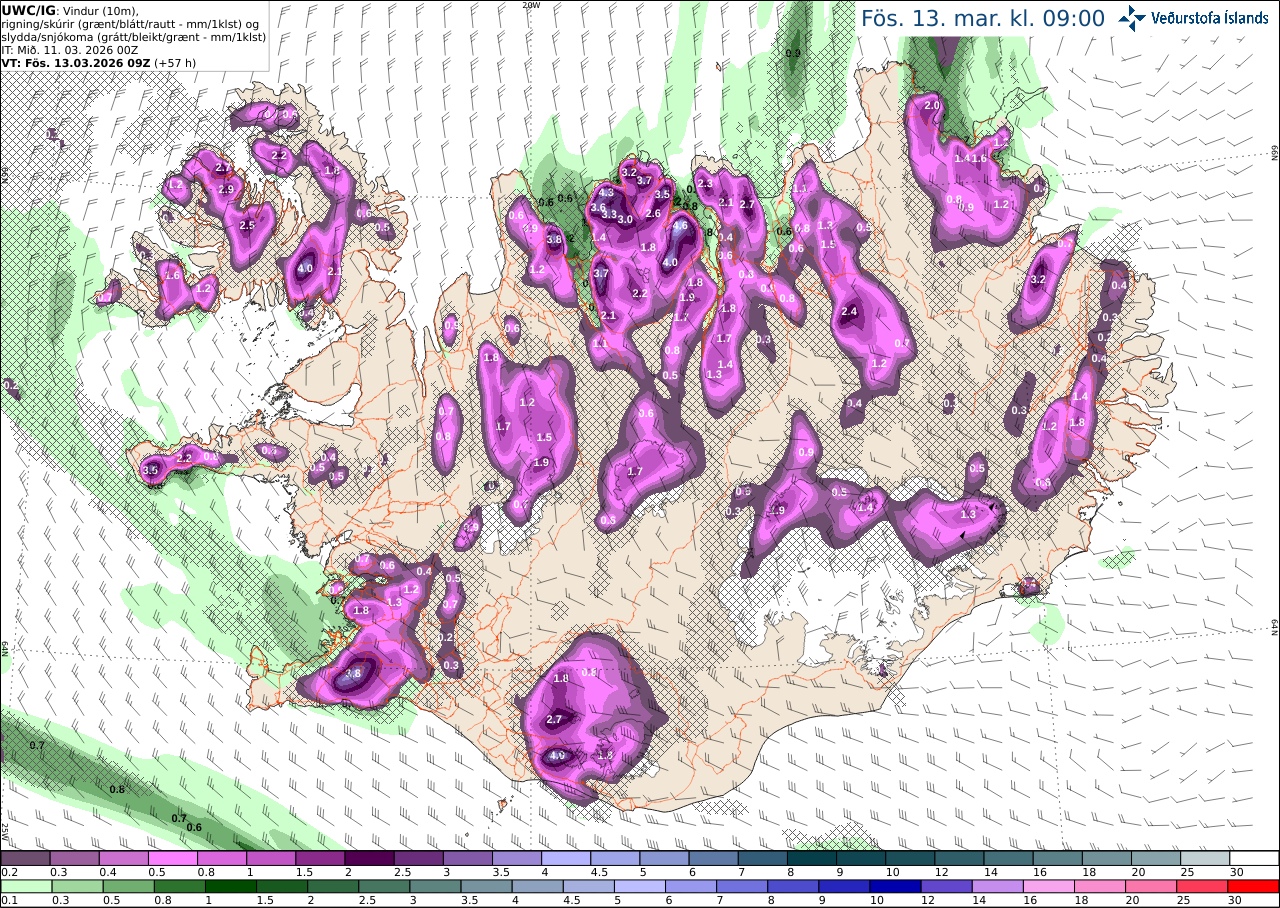The height and width of the screenshot is (908, 1280).
Task: Click the '2.3' snowfall value on the map
Action: pos(704,183)
